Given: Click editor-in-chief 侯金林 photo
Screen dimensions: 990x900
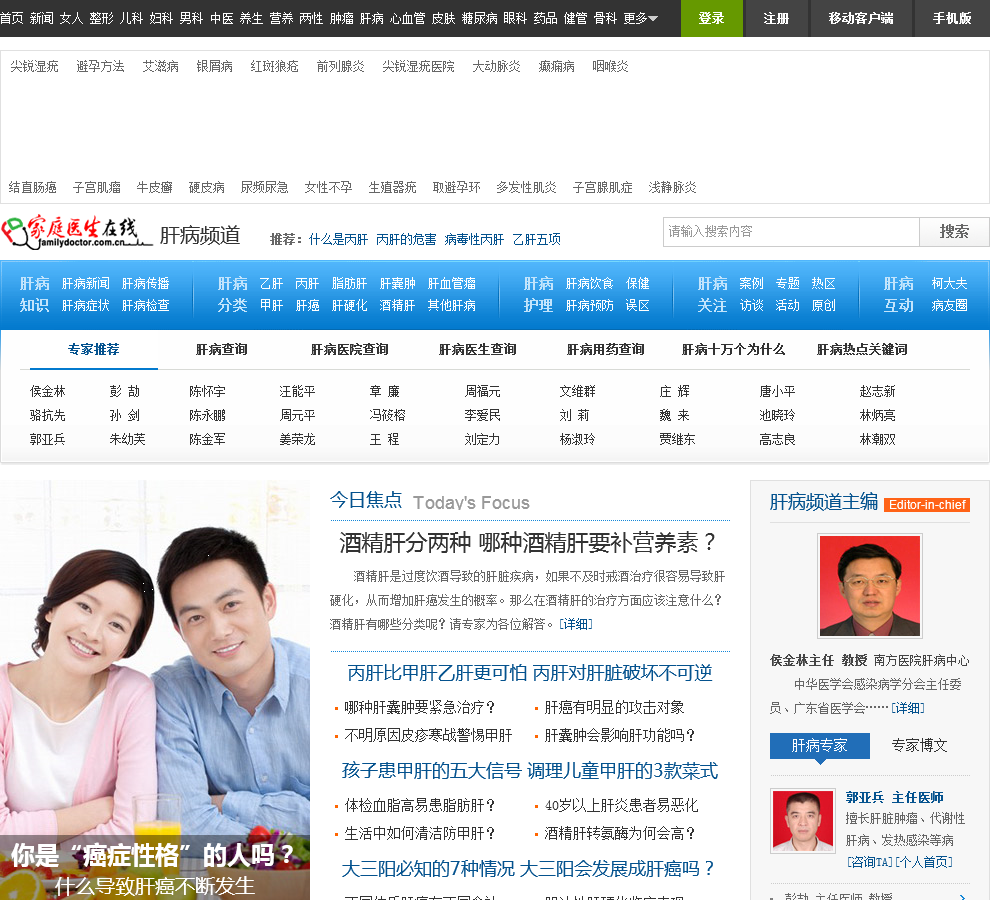Looking at the screenshot, I should point(869,585).
